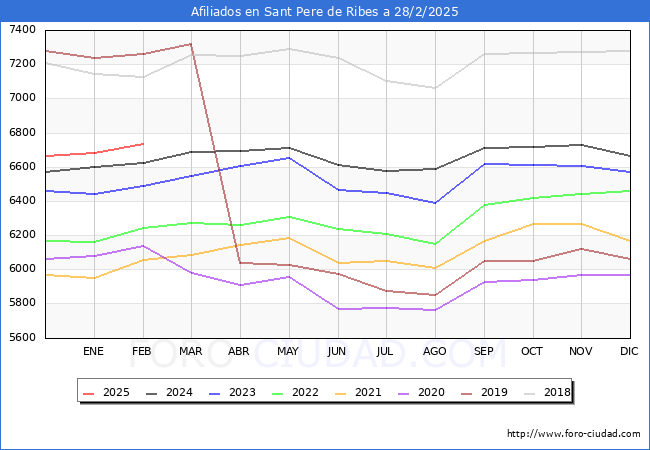Viewport: 650px width, 450px height.
Task: Click the orange 2021 legend color marker
Action: tap(341, 393)
